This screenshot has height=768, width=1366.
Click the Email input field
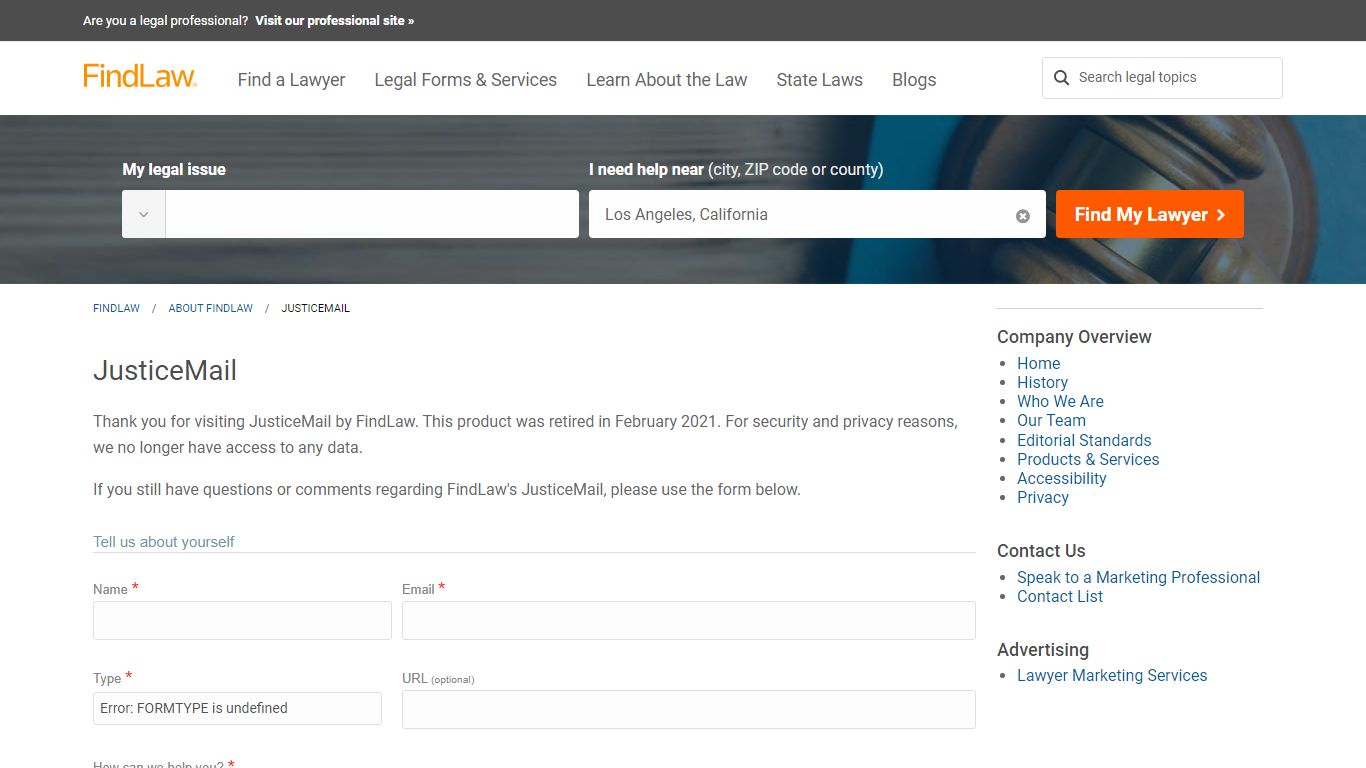click(689, 620)
